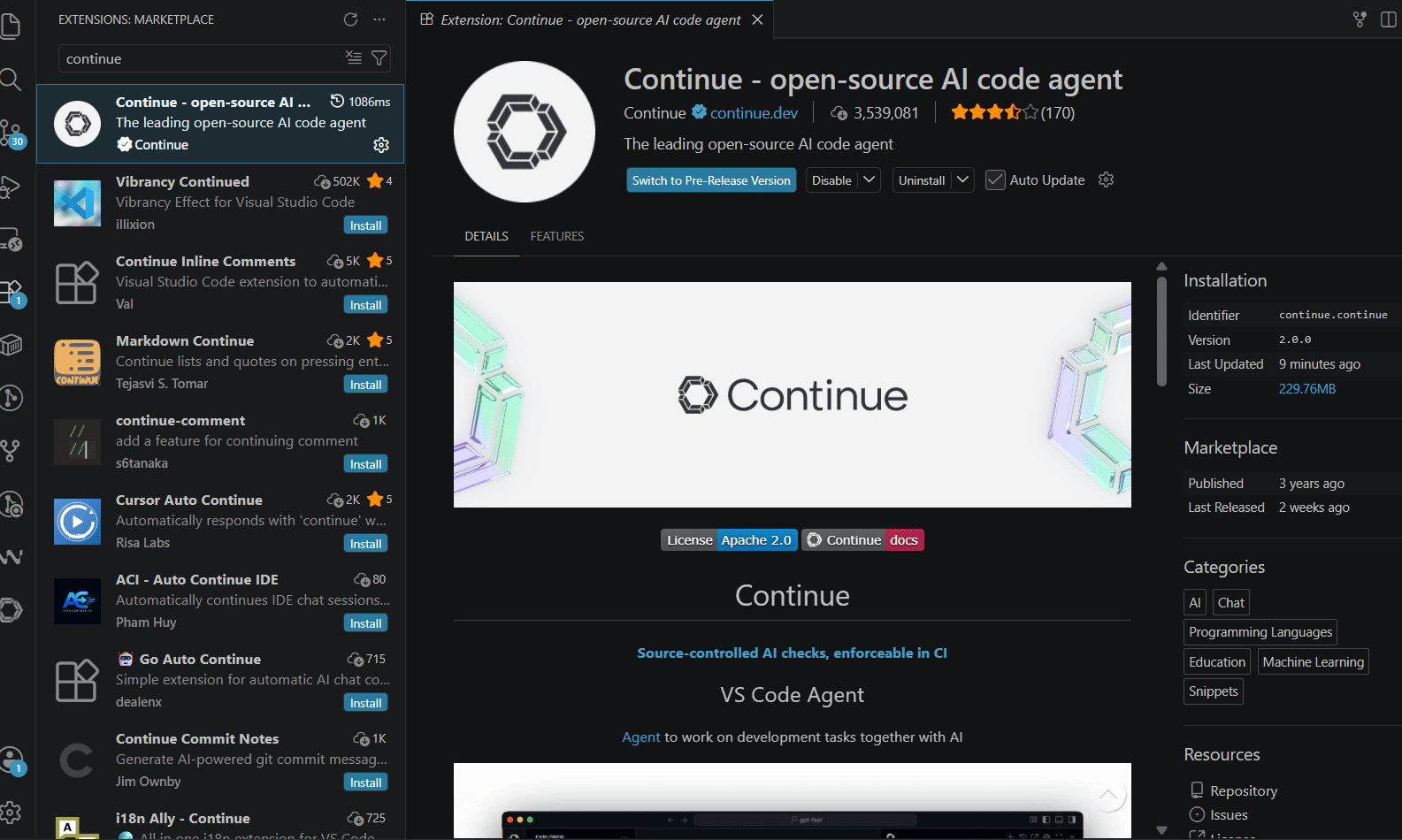Screen dimensions: 1402x840
Task: Switch to the DETAILS tab
Action: click(486, 236)
